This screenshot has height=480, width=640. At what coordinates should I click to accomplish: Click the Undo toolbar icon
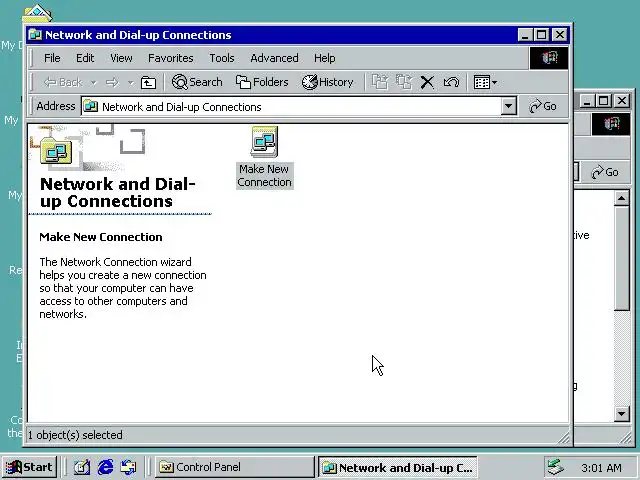pyautogui.click(x=451, y=82)
